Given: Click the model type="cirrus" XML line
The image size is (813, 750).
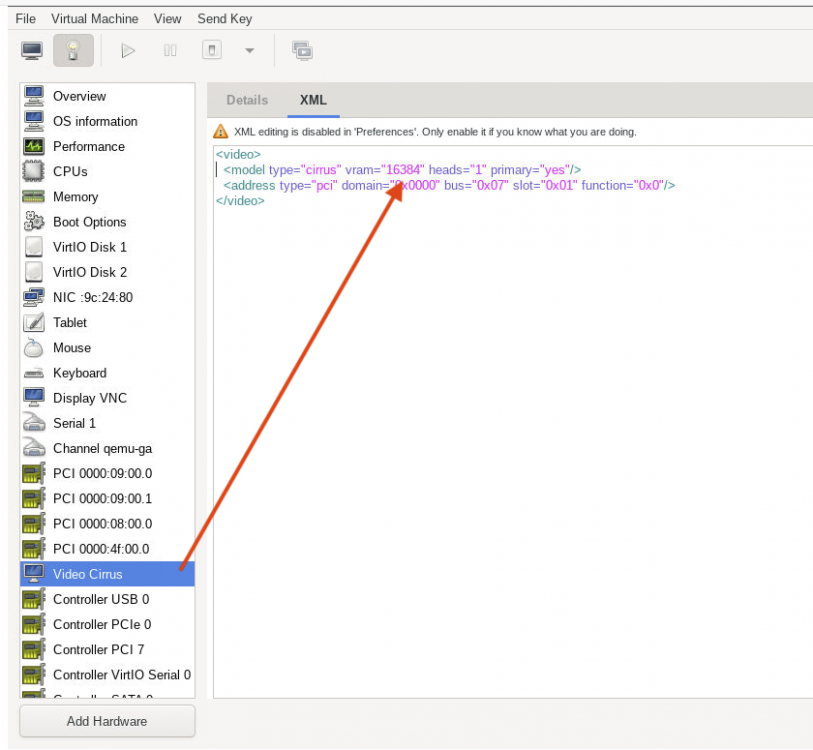Looking at the screenshot, I should pos(402,170).
